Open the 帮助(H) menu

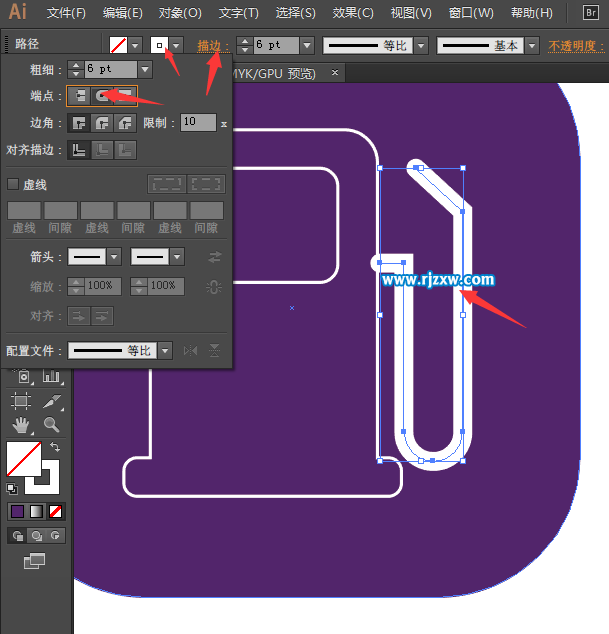[x=532, y=13]
